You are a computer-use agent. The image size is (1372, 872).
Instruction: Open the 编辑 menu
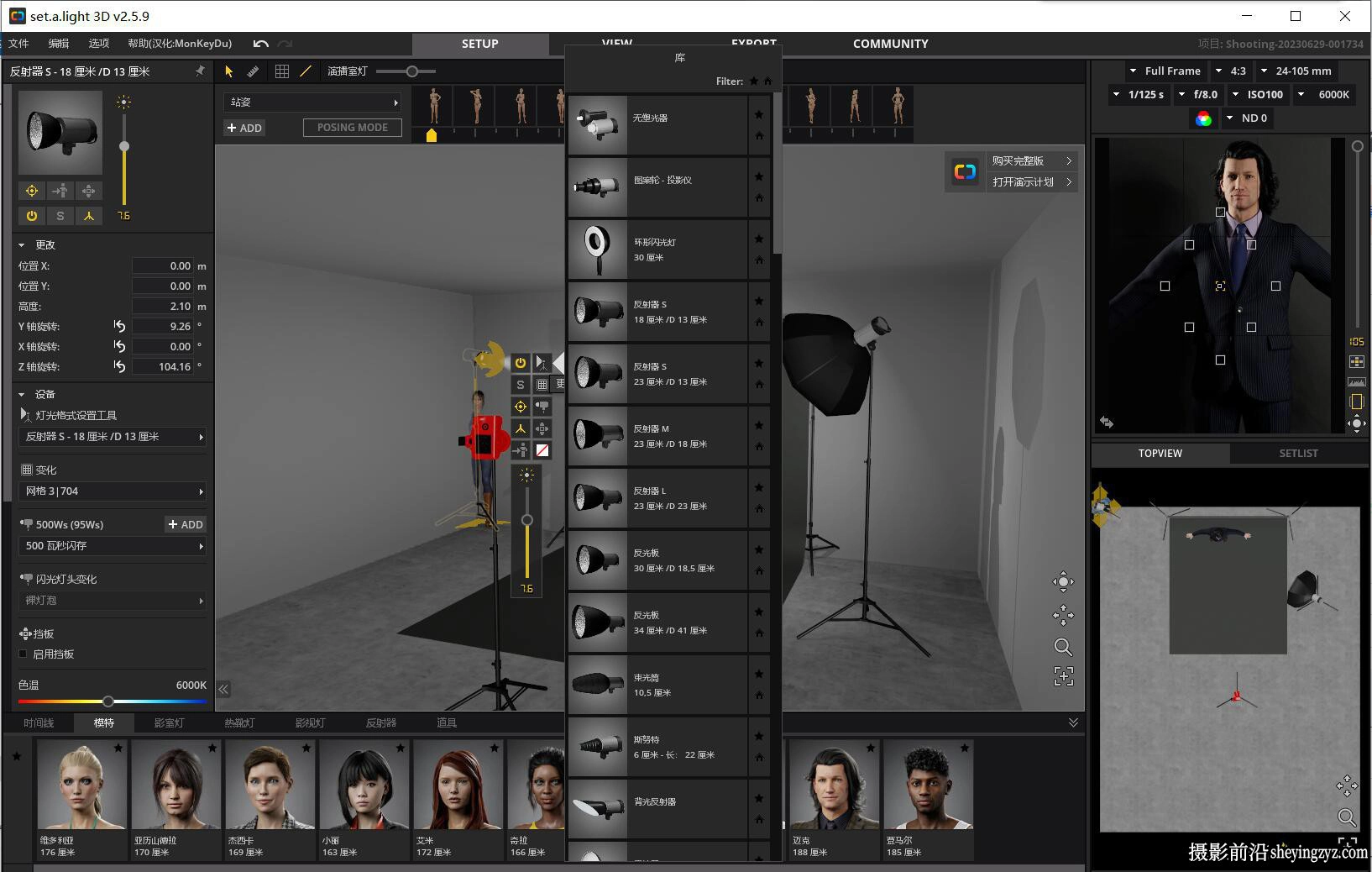pyautogui.click(x=59, y=44)
